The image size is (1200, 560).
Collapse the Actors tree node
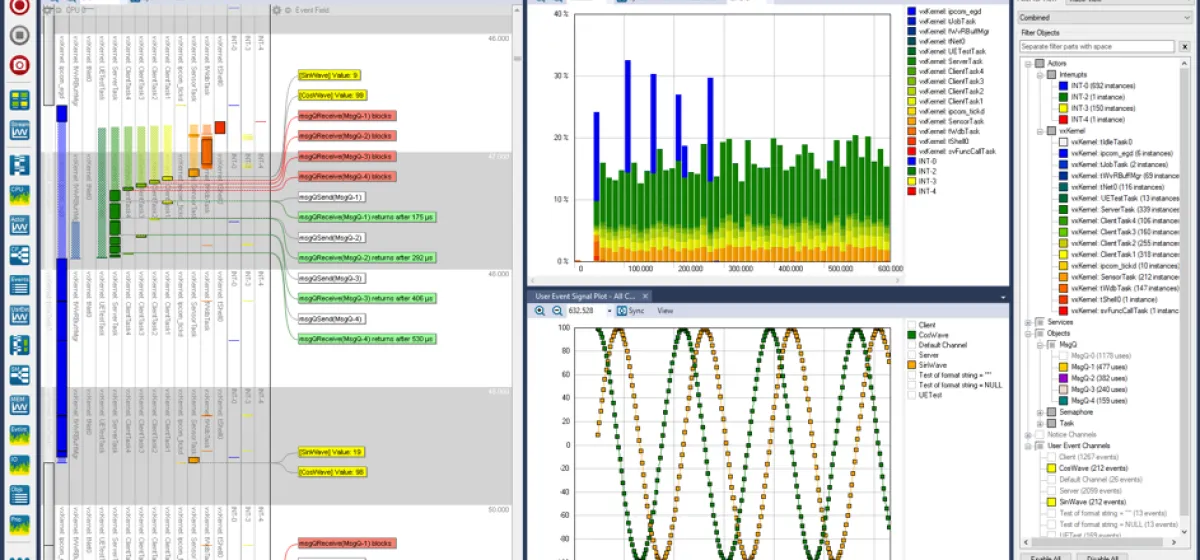pos(1027,63)
